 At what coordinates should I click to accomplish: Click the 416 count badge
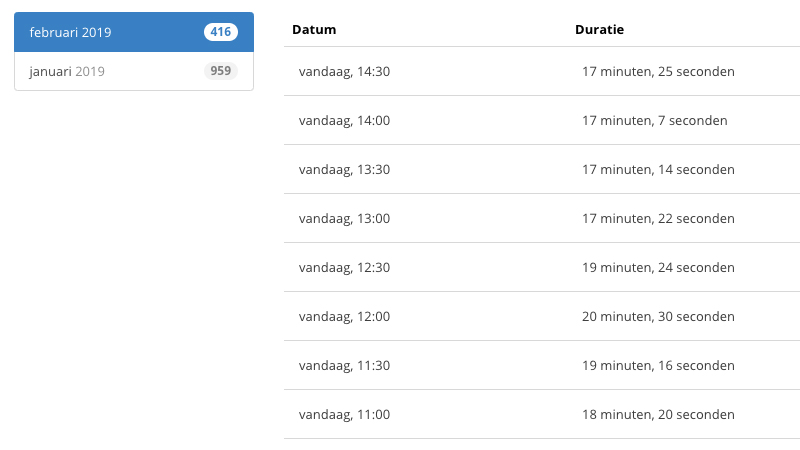pyautogui.click(x=221, y=32)
